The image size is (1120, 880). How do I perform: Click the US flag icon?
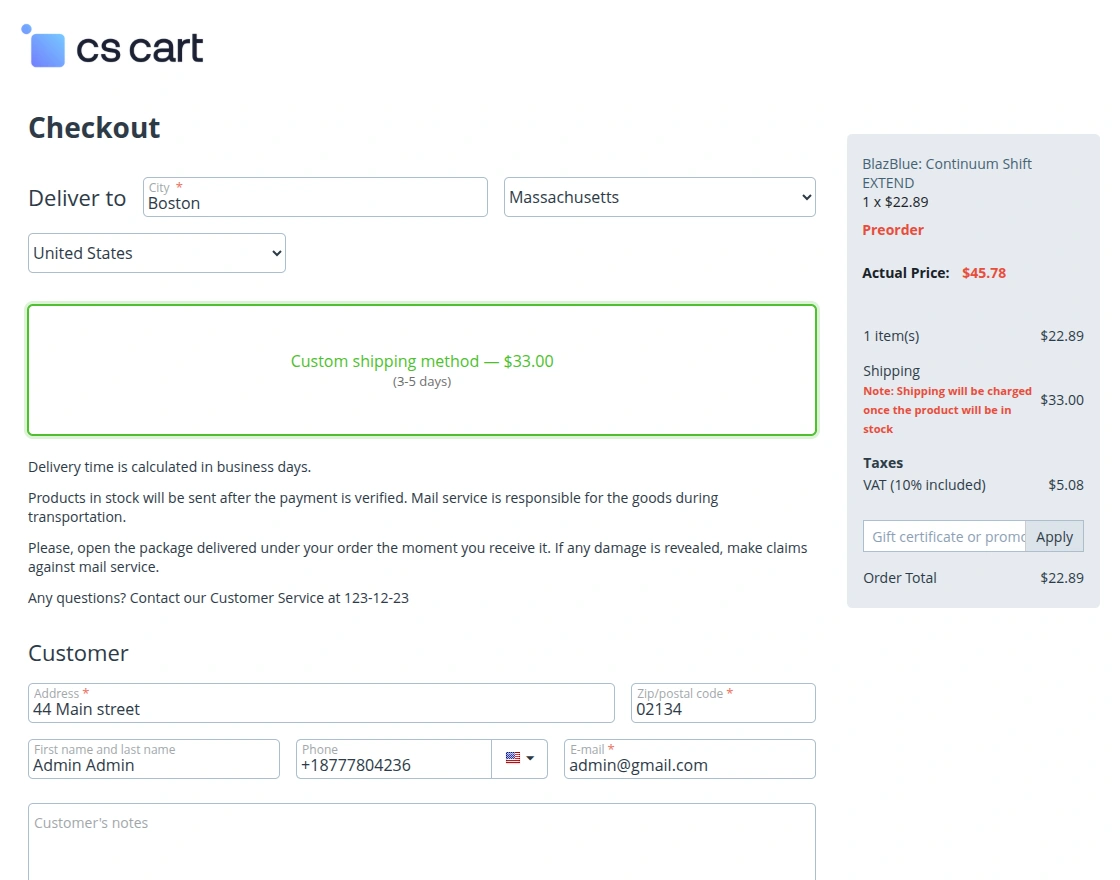tap(513, 758)
